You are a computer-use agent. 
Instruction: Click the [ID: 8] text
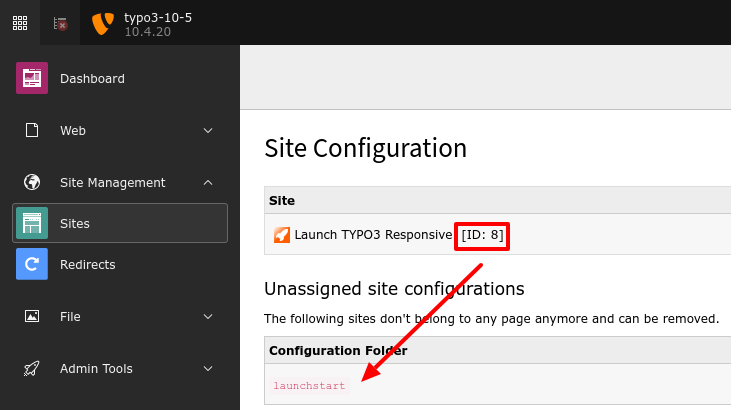point(482,235)
